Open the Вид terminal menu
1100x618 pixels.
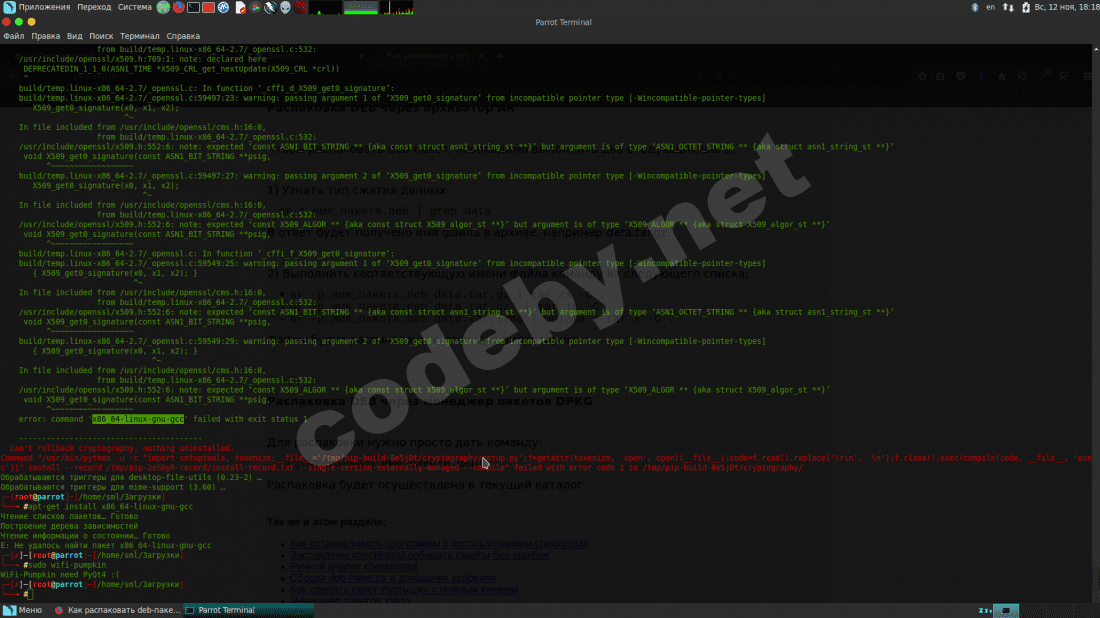click(74, 36)
